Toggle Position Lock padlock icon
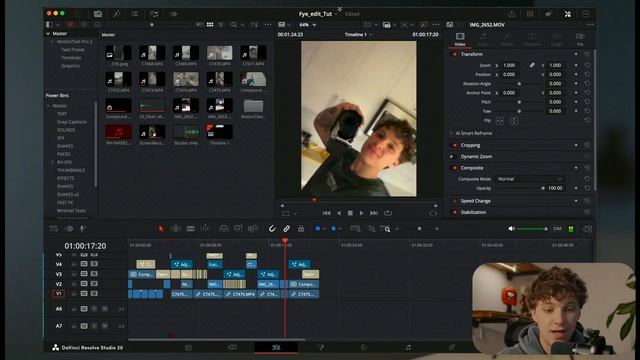Image resolution: width=640 pixels, height=360 pixels. pyautogui.click(x=301, y=229)
